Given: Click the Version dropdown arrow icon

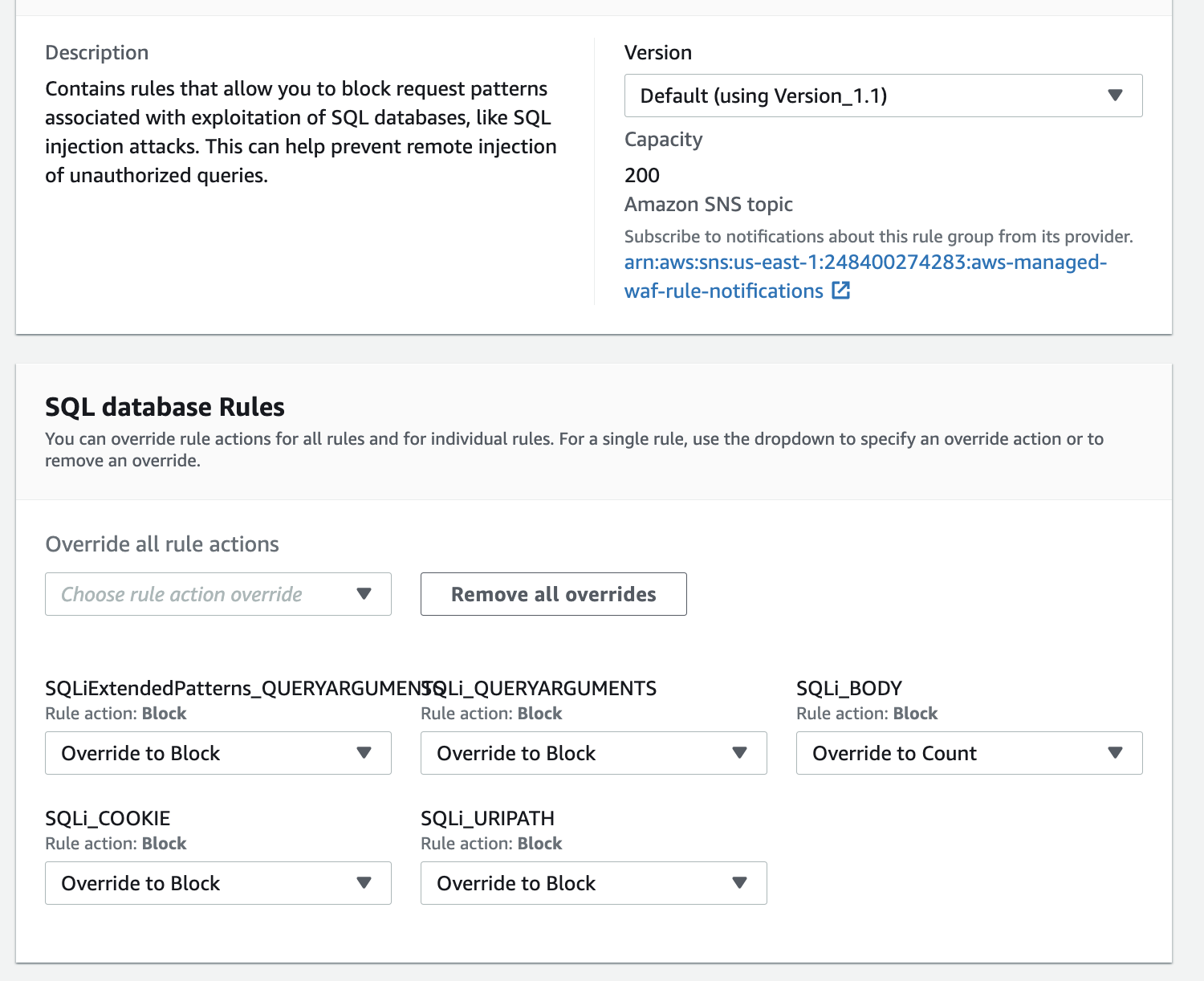Looking at the screenshot, I should click(x=1115, y=96).
